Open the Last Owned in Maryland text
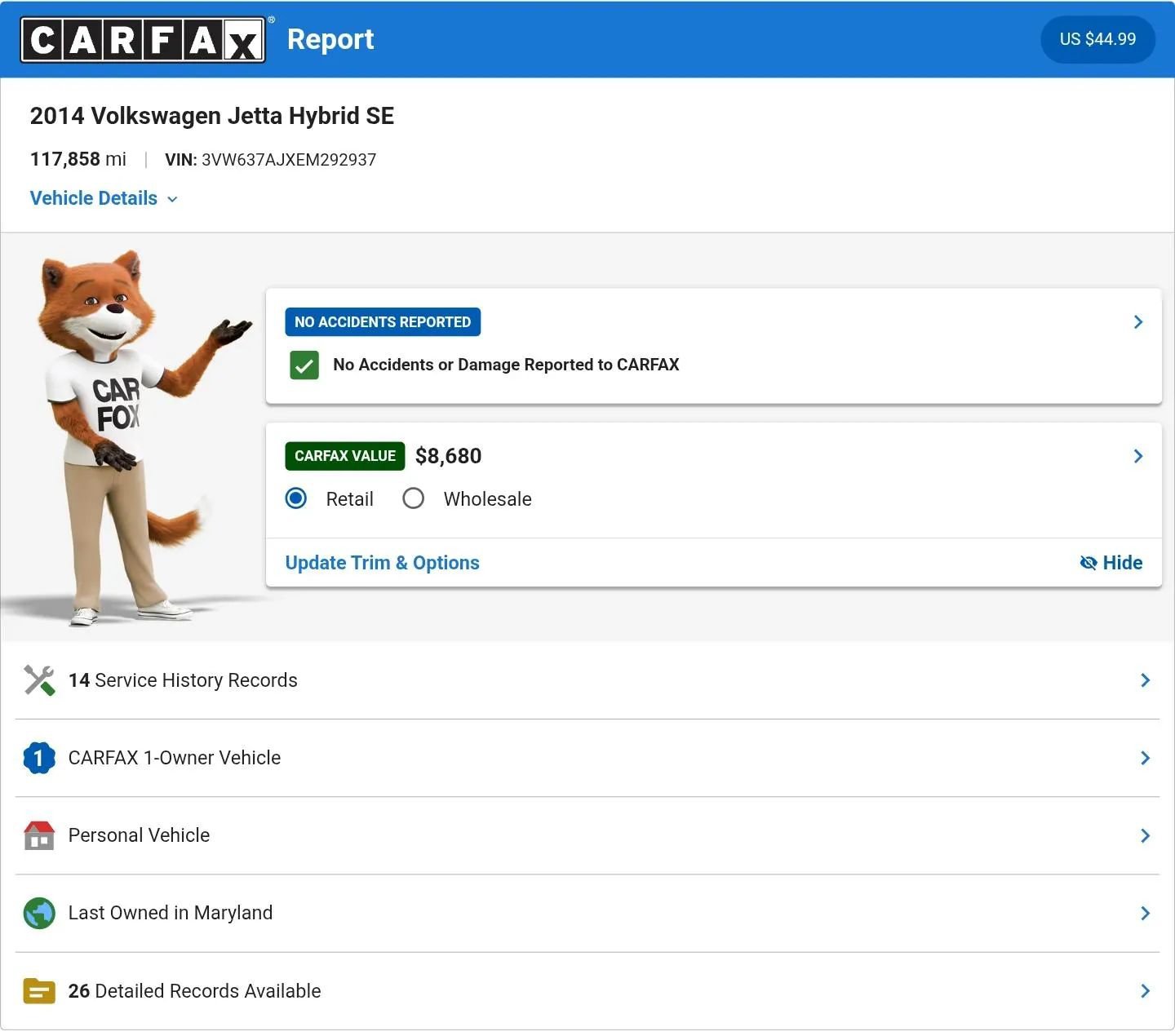1175x1036 pixels. (x=171, y=913)
